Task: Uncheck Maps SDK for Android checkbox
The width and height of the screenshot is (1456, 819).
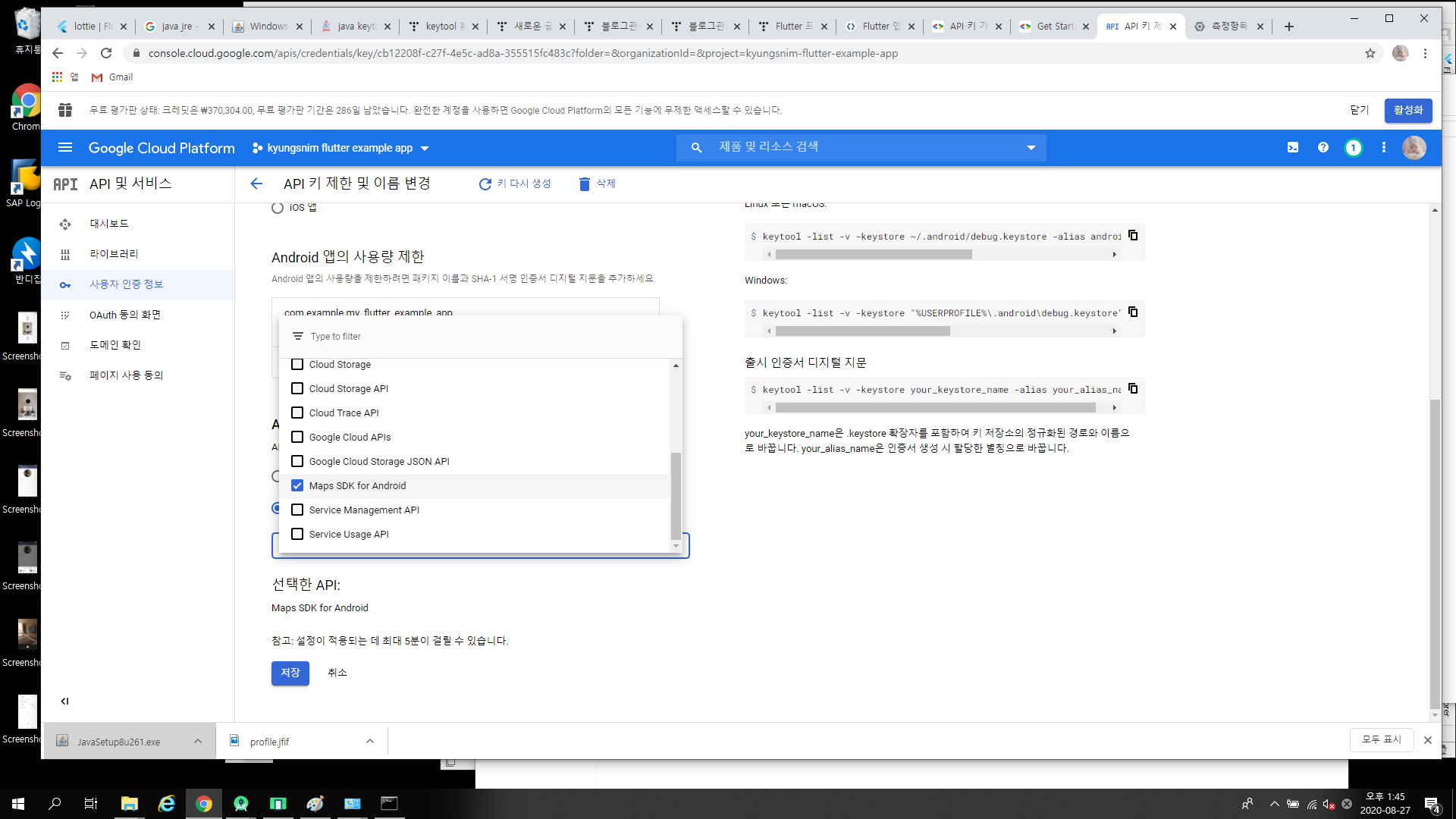Action: [297, 485]
